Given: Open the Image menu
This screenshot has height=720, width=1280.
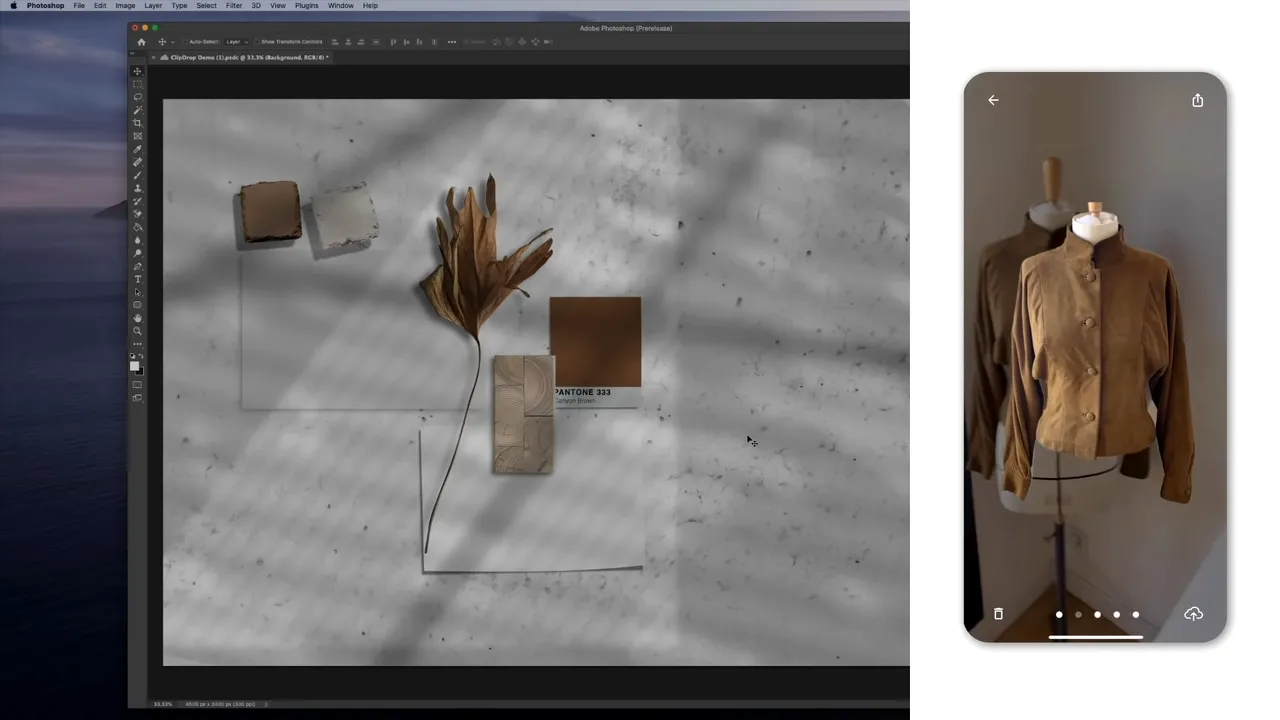Looking at the screenshot, I should click(x=125, y=6).
